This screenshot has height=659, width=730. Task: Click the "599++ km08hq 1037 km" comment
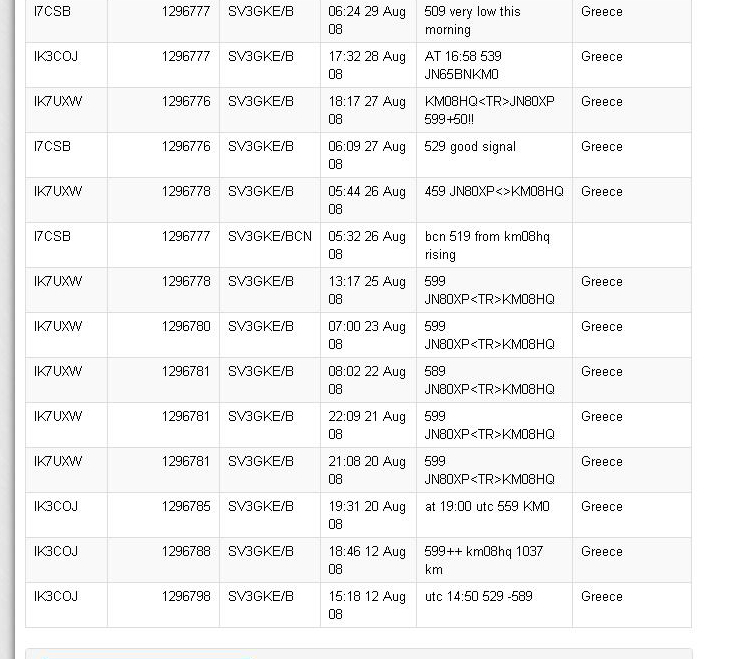click(483, 560)
